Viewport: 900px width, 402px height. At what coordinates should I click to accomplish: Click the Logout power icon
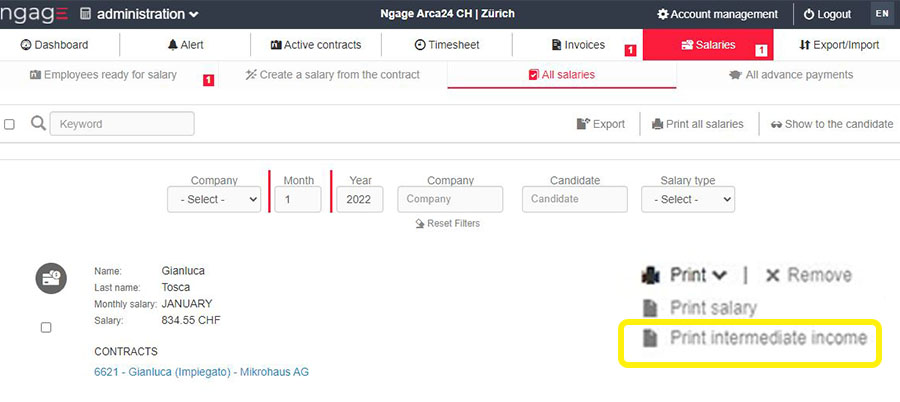point(809,15)
